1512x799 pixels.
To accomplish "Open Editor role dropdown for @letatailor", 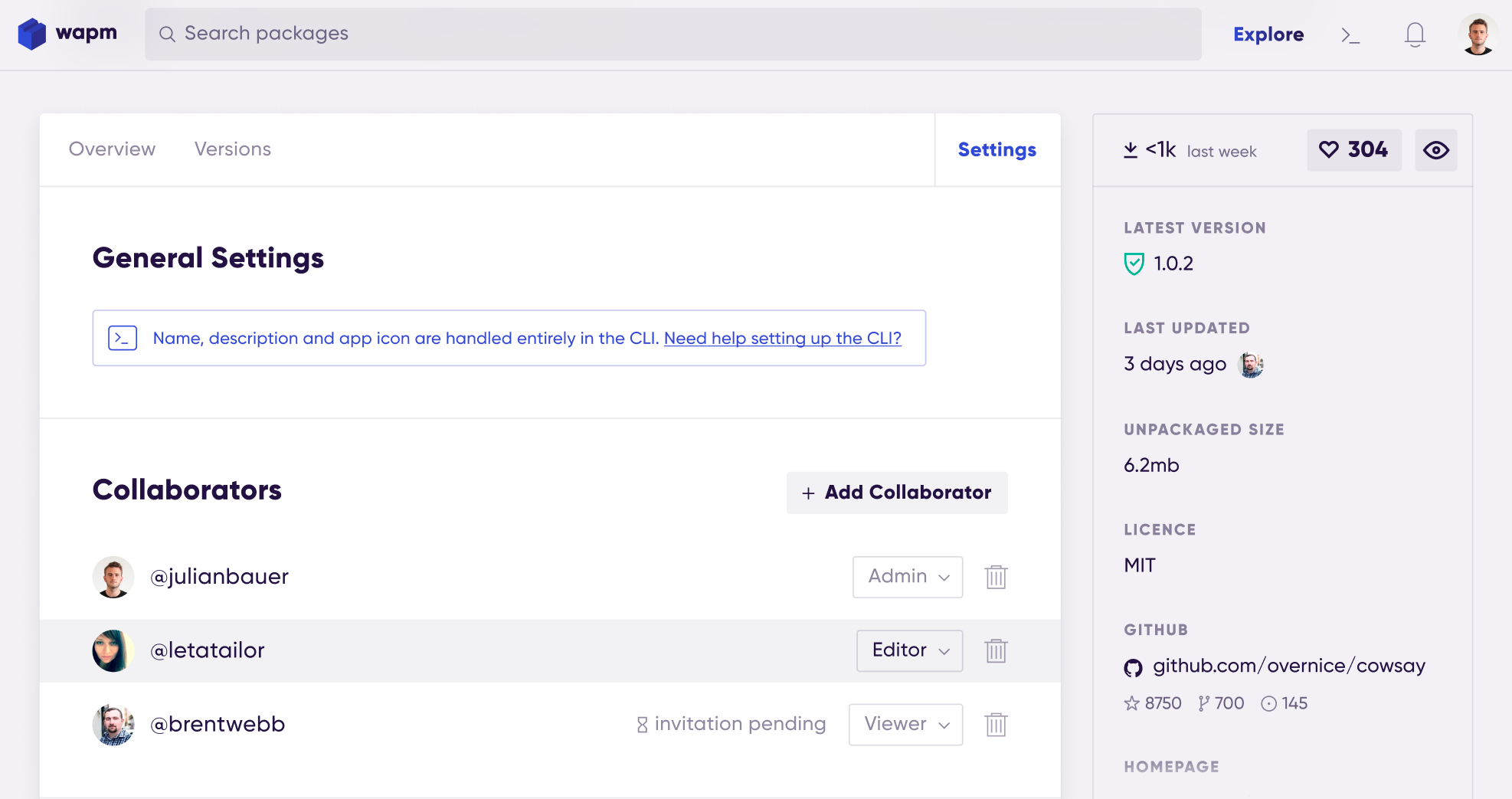I will (909, 650).
